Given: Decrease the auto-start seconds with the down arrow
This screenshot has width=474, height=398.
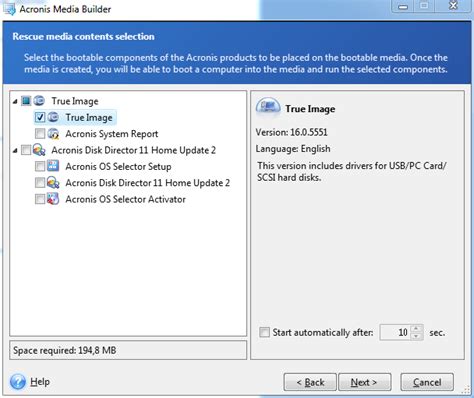Looking at the screenshot, I should pyautogui.click(x=416, y=336).
